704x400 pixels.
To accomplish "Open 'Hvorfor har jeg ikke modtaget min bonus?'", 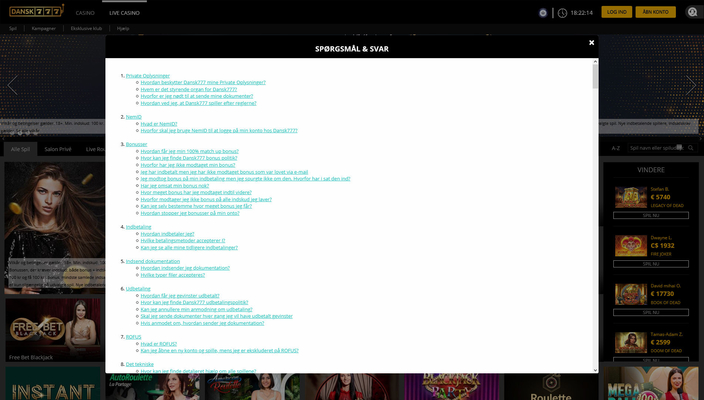I will point(188,165).
